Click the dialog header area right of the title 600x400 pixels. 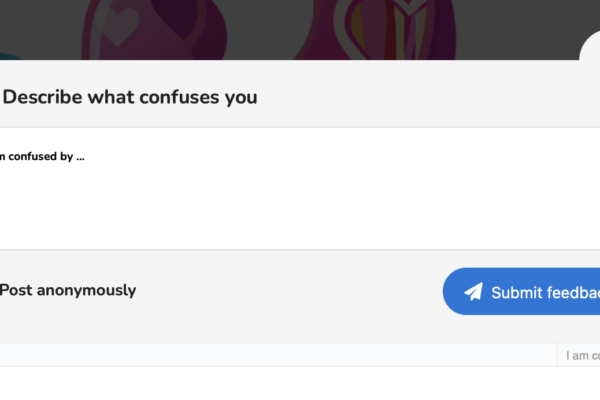coord(421,96)
